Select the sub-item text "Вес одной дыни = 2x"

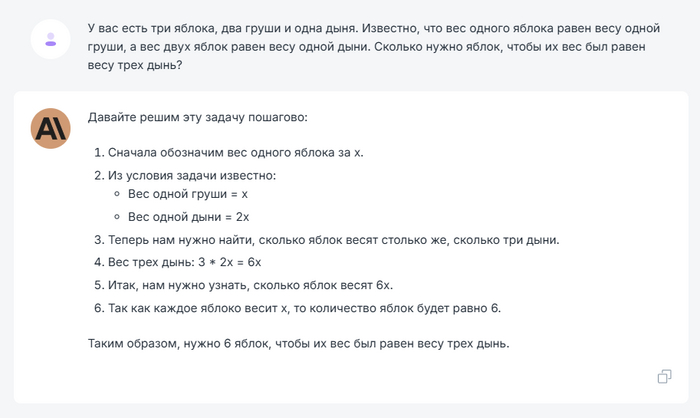(x=189, y=217)
